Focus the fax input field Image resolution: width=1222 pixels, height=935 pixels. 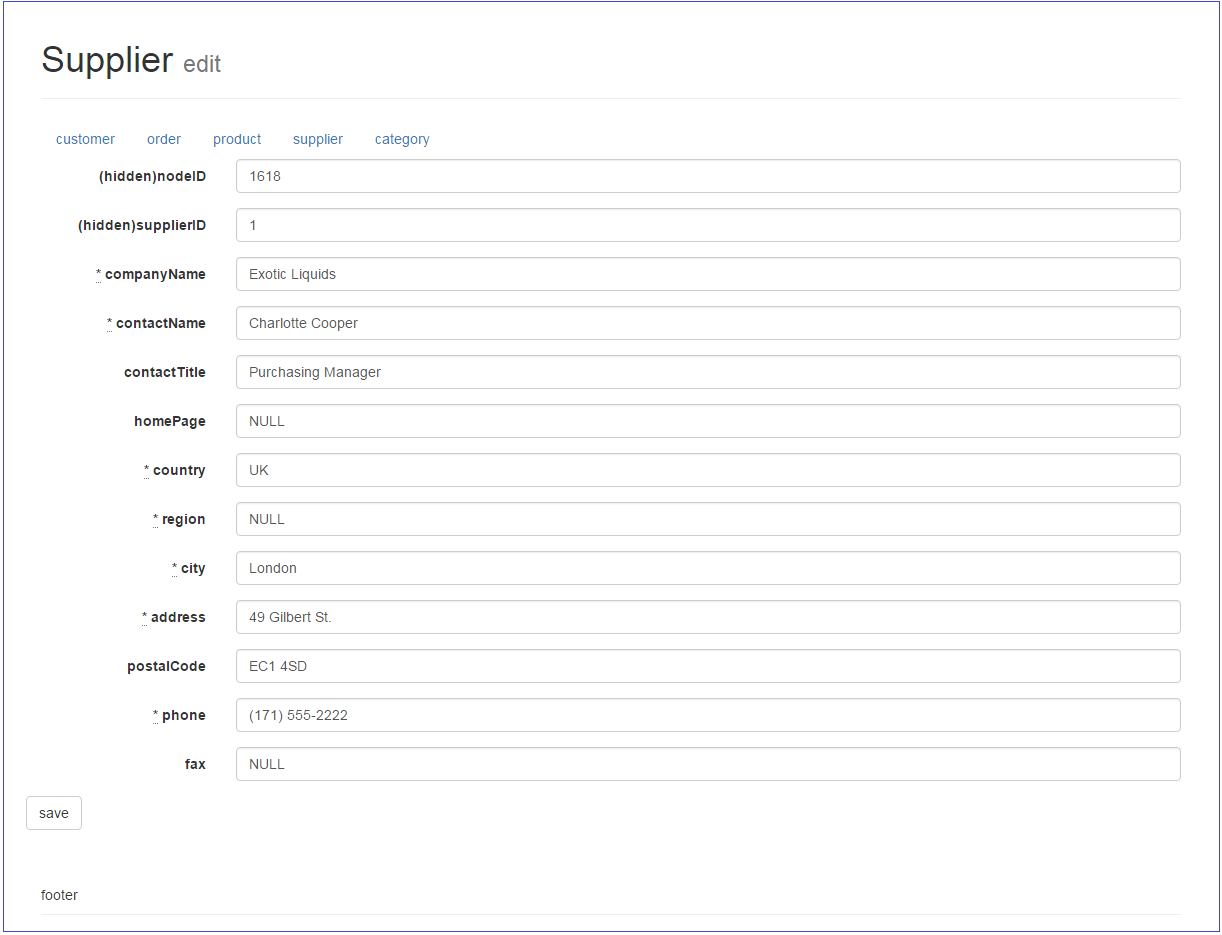coord(708,764)
